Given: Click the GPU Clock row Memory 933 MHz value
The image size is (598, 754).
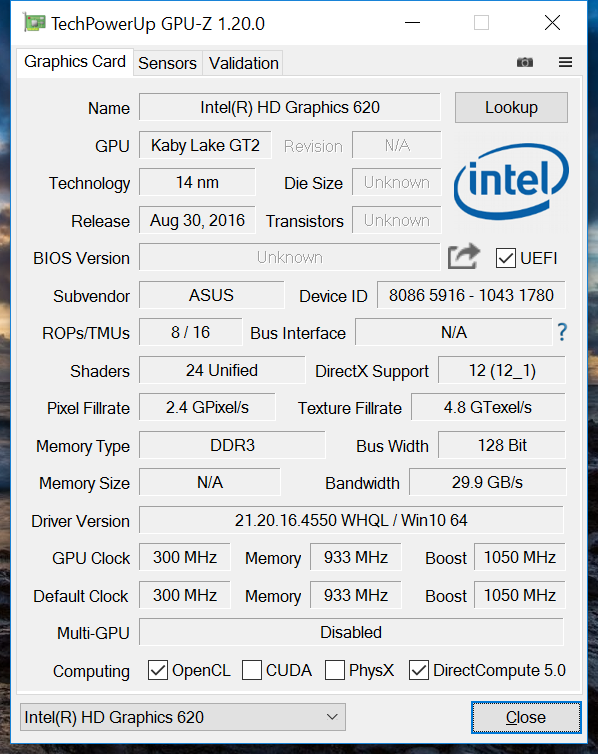Looking at the screenshot, I should tap(356, 557).
